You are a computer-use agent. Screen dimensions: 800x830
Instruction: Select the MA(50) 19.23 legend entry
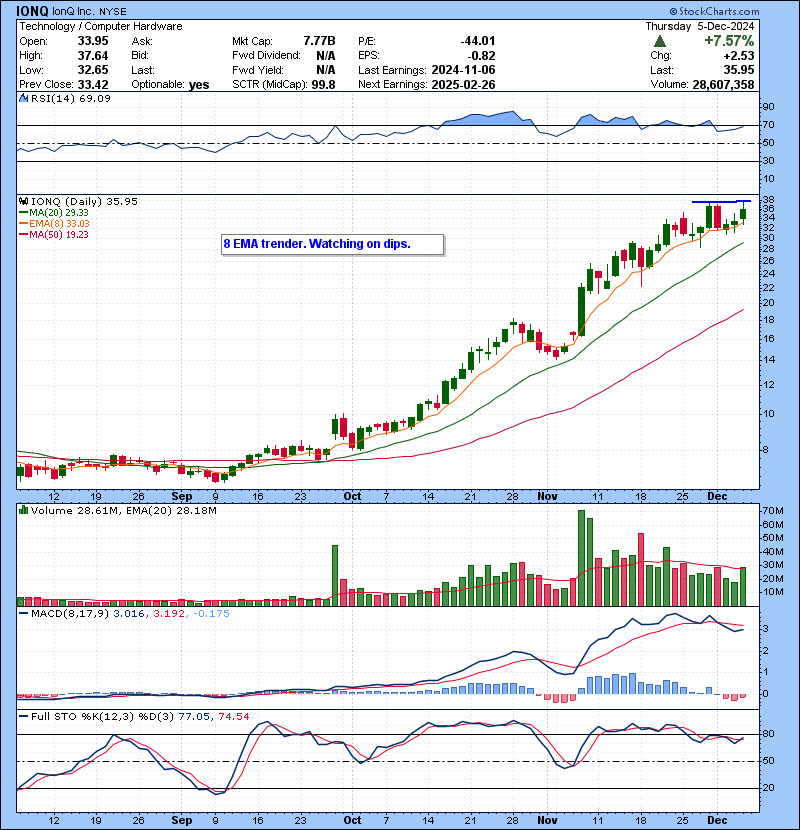(54, 234)
